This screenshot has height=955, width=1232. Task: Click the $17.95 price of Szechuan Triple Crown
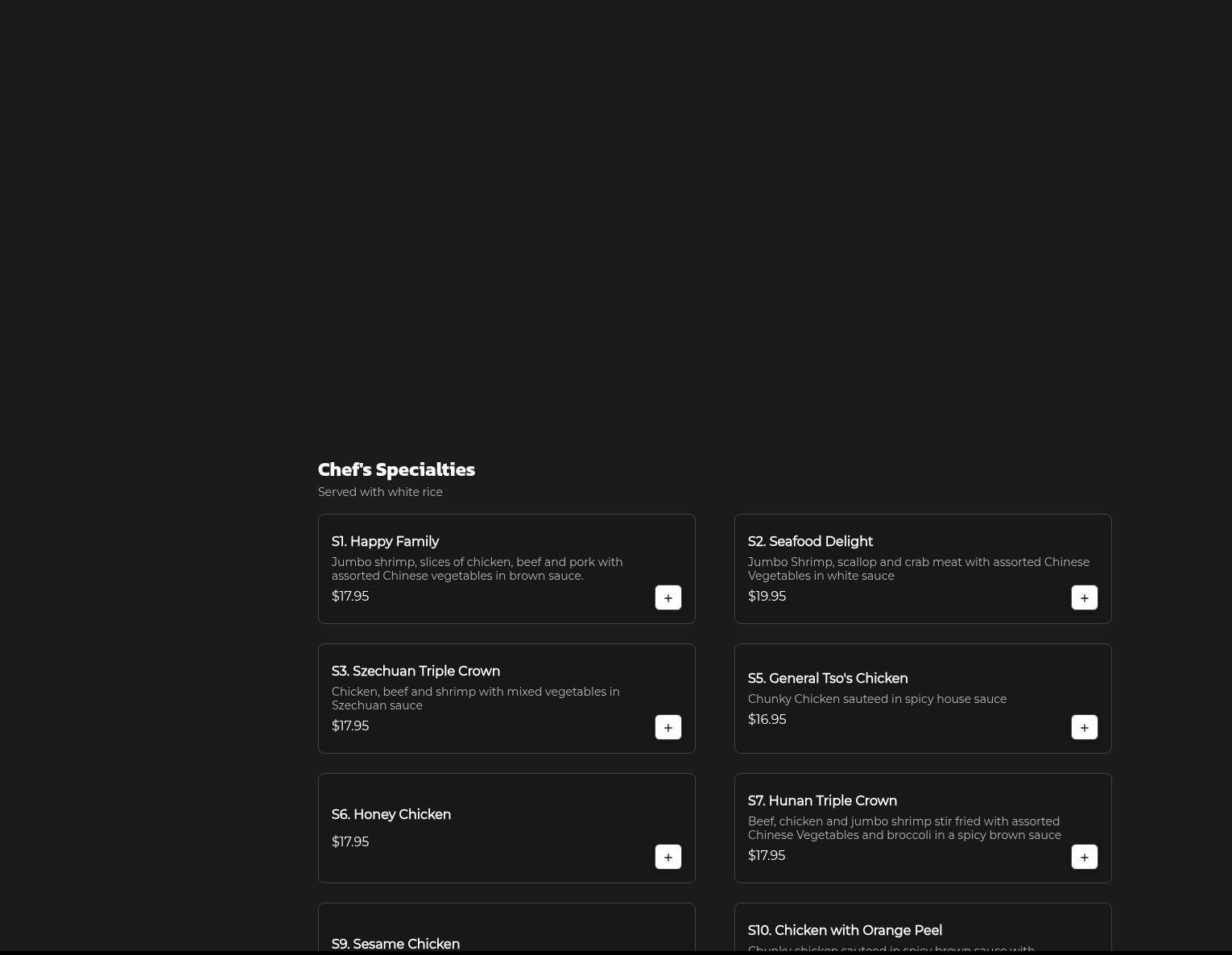(x=350, y=726)
